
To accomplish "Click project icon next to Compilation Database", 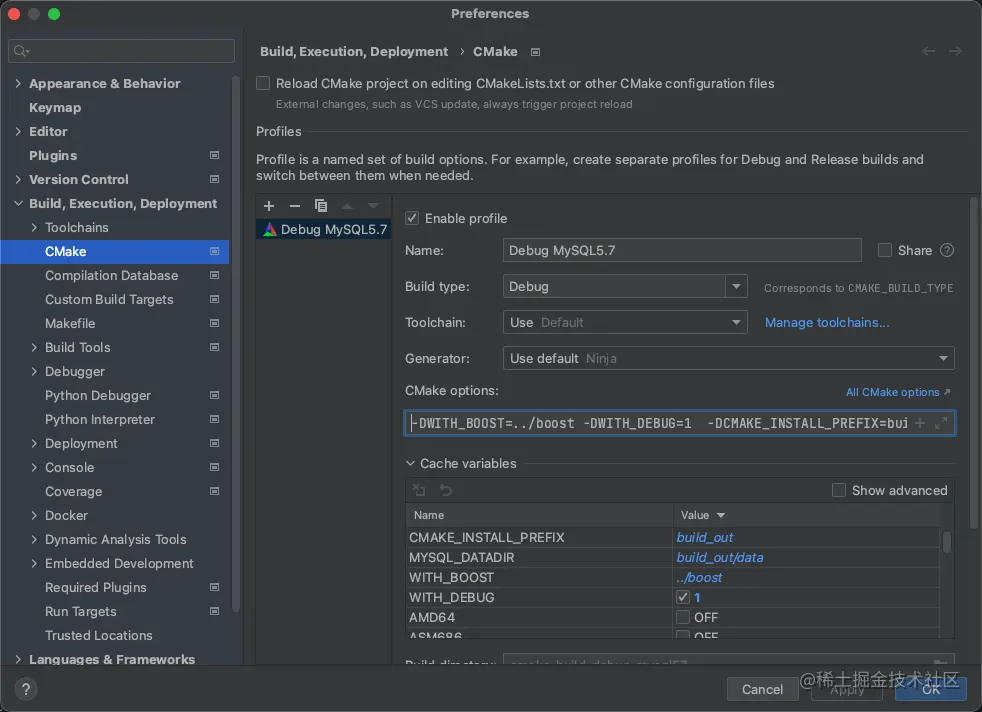I will click(214, 276).
